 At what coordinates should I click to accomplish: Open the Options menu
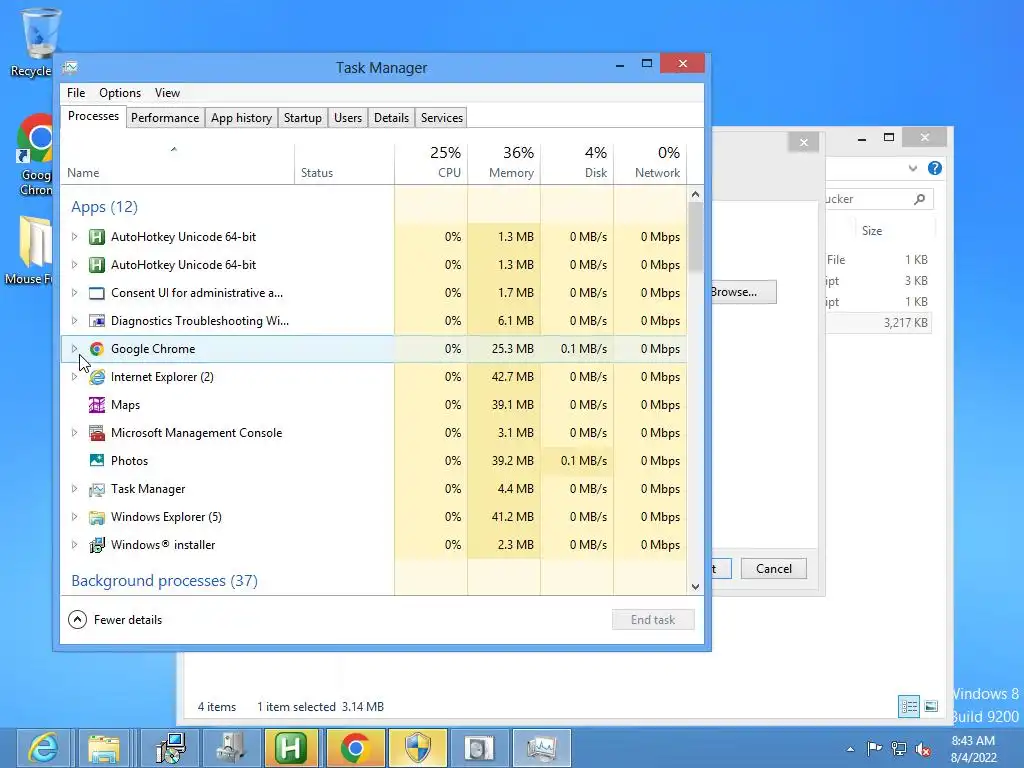[x=120, y=93]
